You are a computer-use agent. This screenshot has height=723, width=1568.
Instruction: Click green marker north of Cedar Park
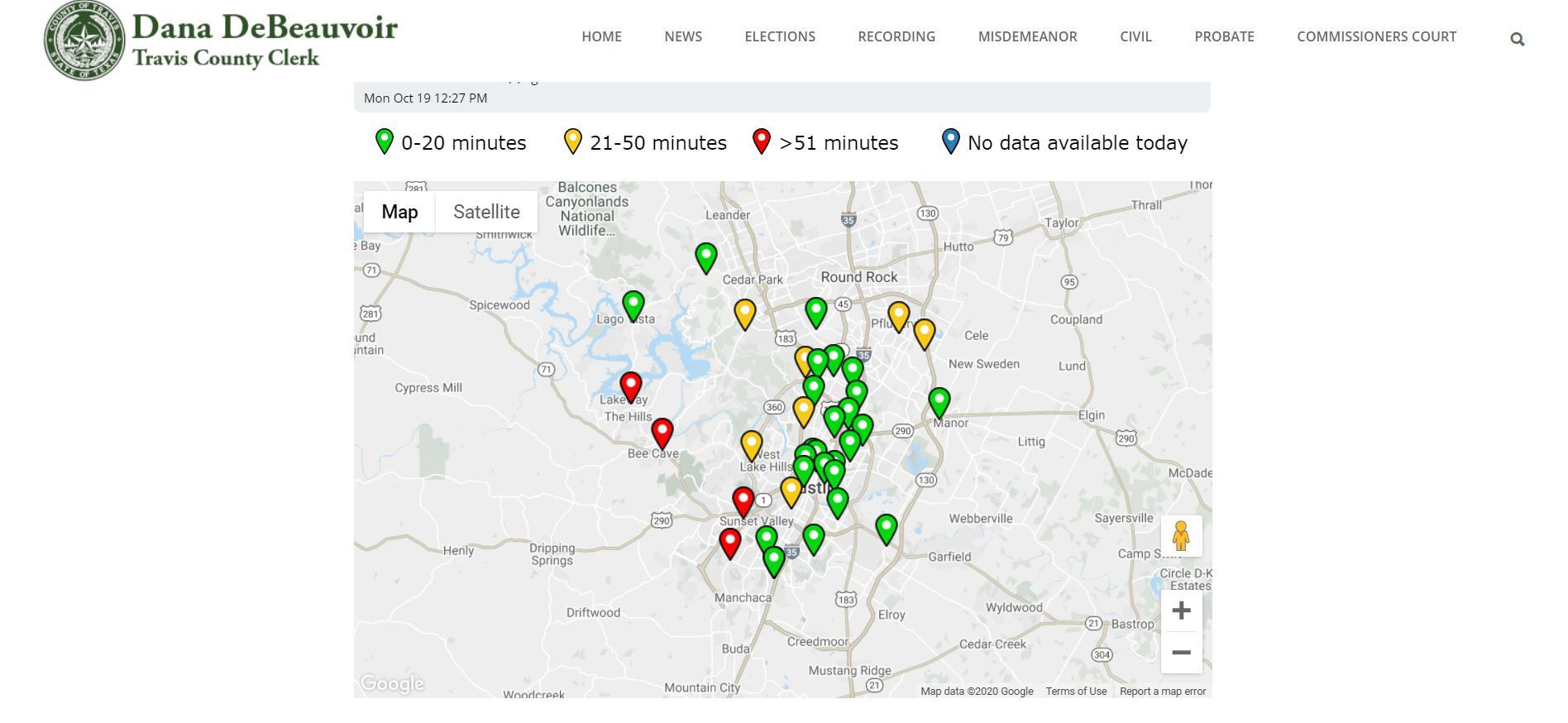click(x=705, y=256)
